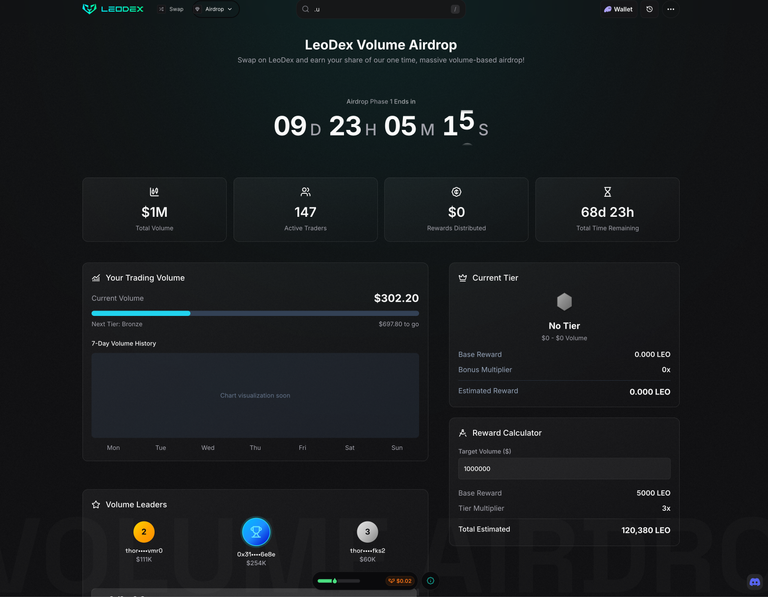This screenshot has height=597, width=768.
Task: Click the Rewards Distributed coin icon
Action: 456,191
